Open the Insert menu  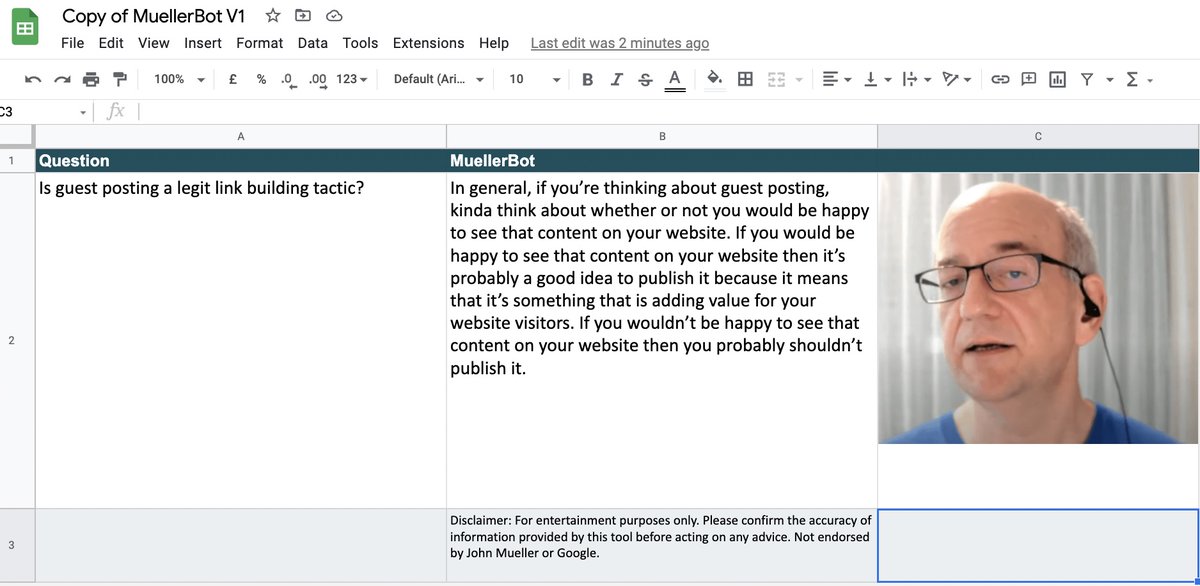point(203,43)
